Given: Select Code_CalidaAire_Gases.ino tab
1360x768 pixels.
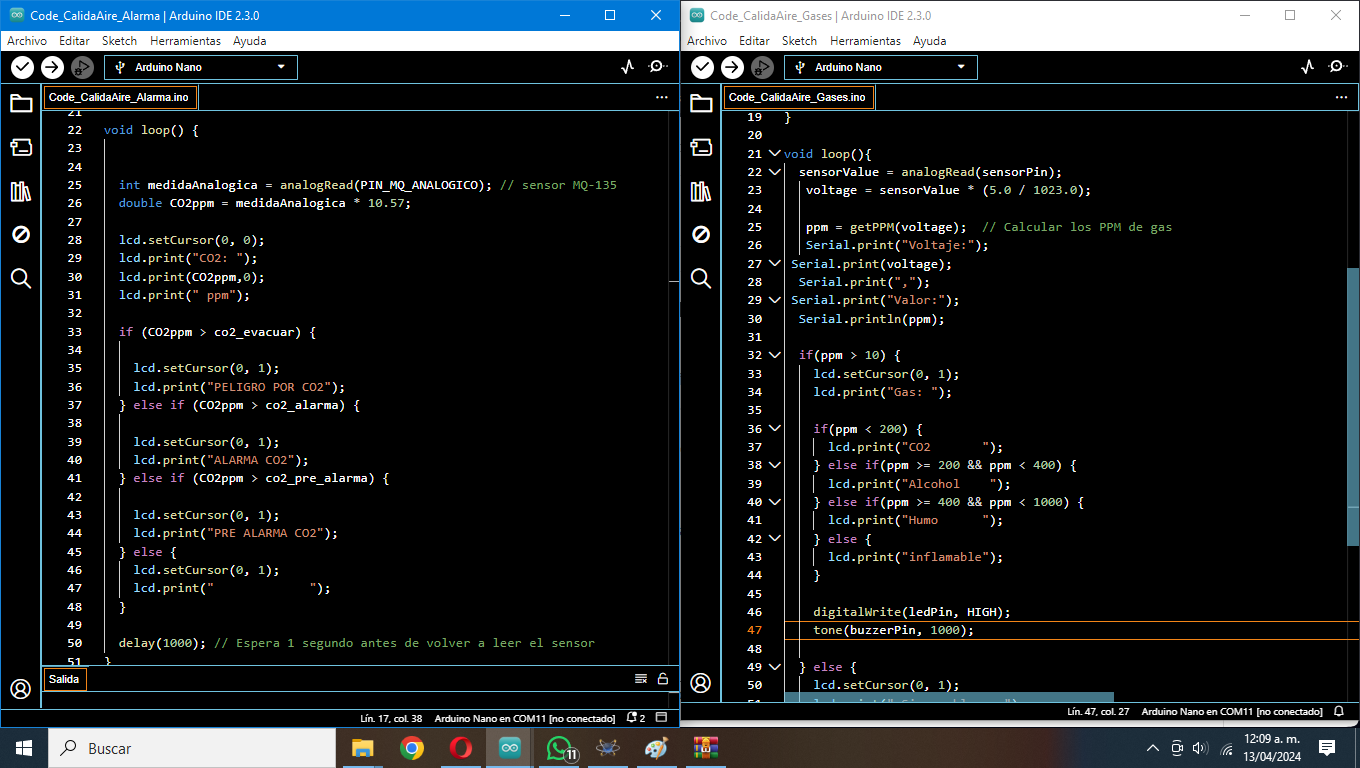Looking at the screenshot, I should [x=798, y=97].
